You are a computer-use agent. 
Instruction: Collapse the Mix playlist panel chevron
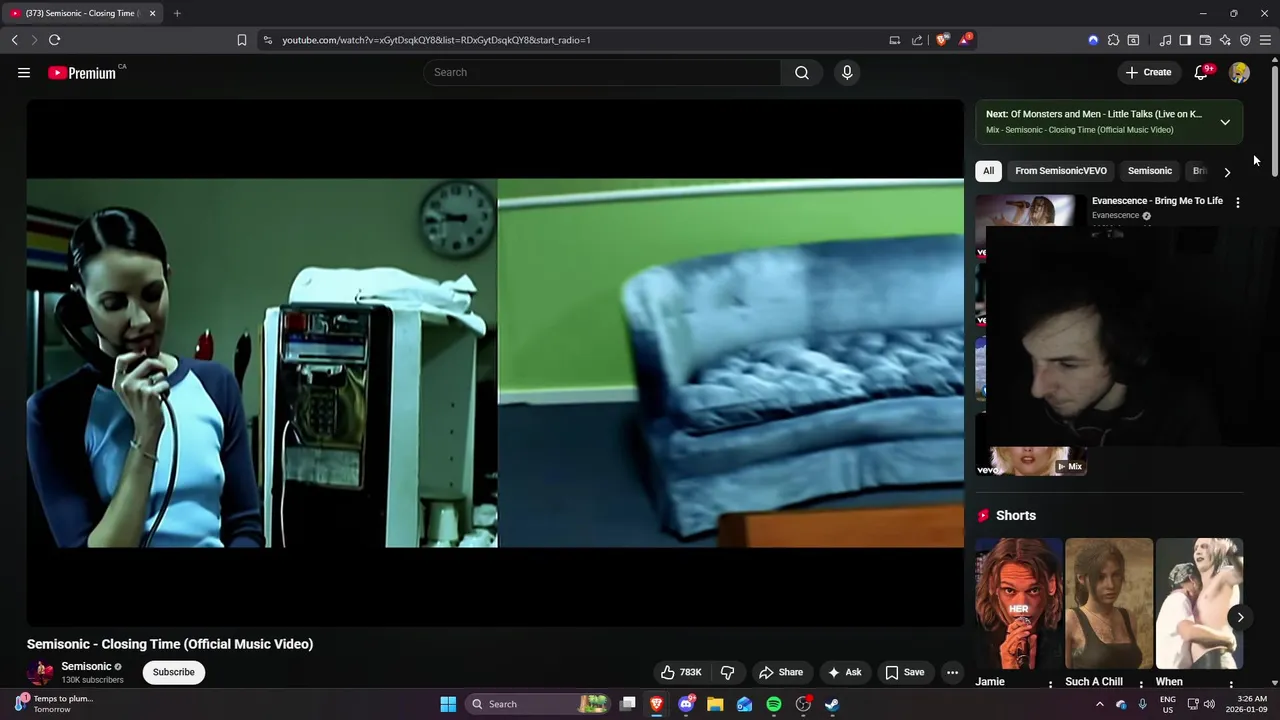point(1225,122)
